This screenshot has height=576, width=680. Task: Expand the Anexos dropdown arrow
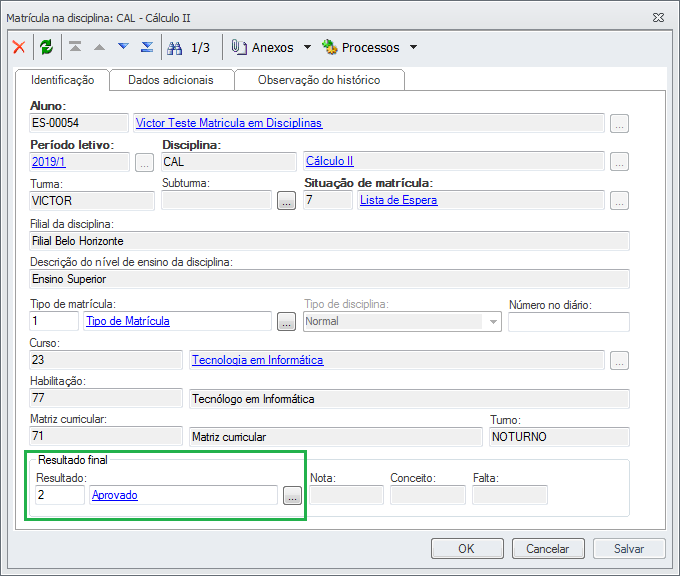[307, 47]
